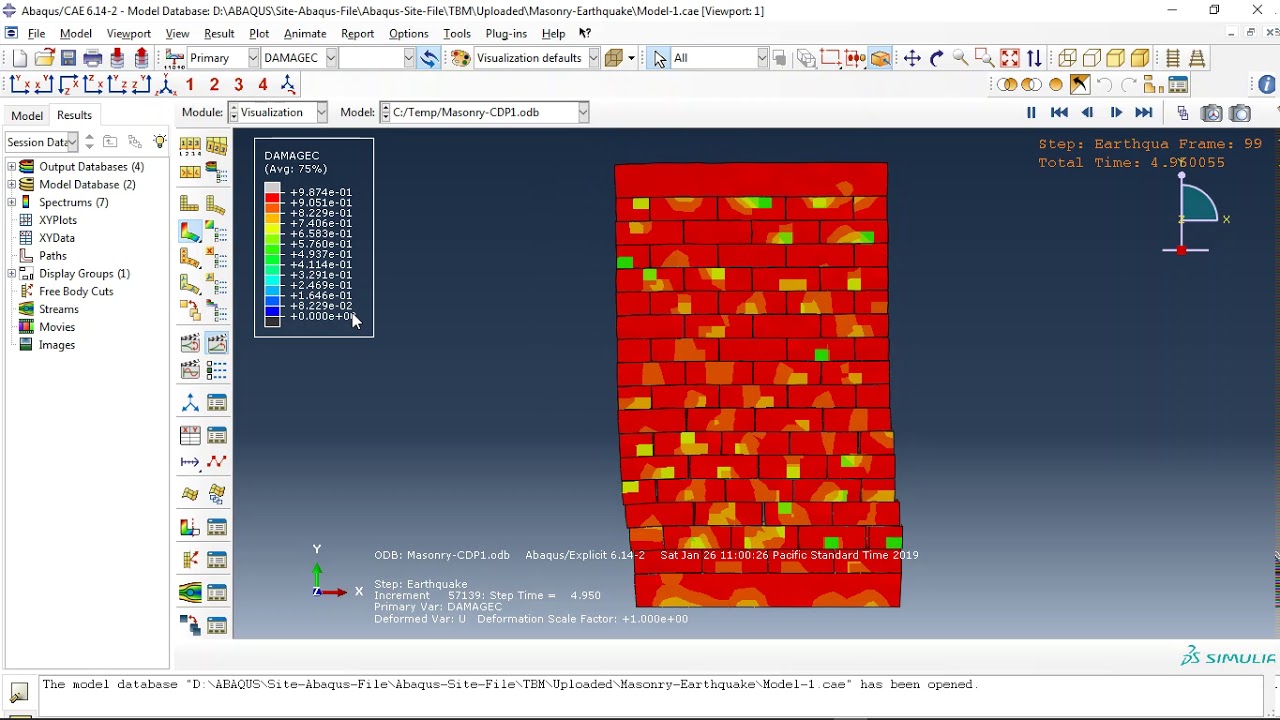Apply the shaded render style
The height and width of the screenshot is (720, 1280).
click(x=1140, y=58)
